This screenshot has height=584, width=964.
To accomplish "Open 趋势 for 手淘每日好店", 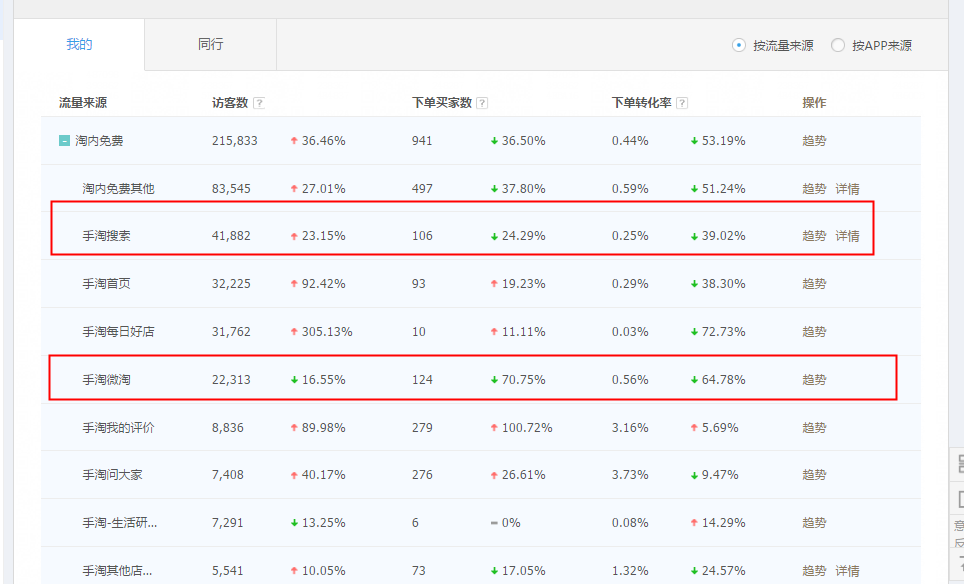I will [812, 330].
